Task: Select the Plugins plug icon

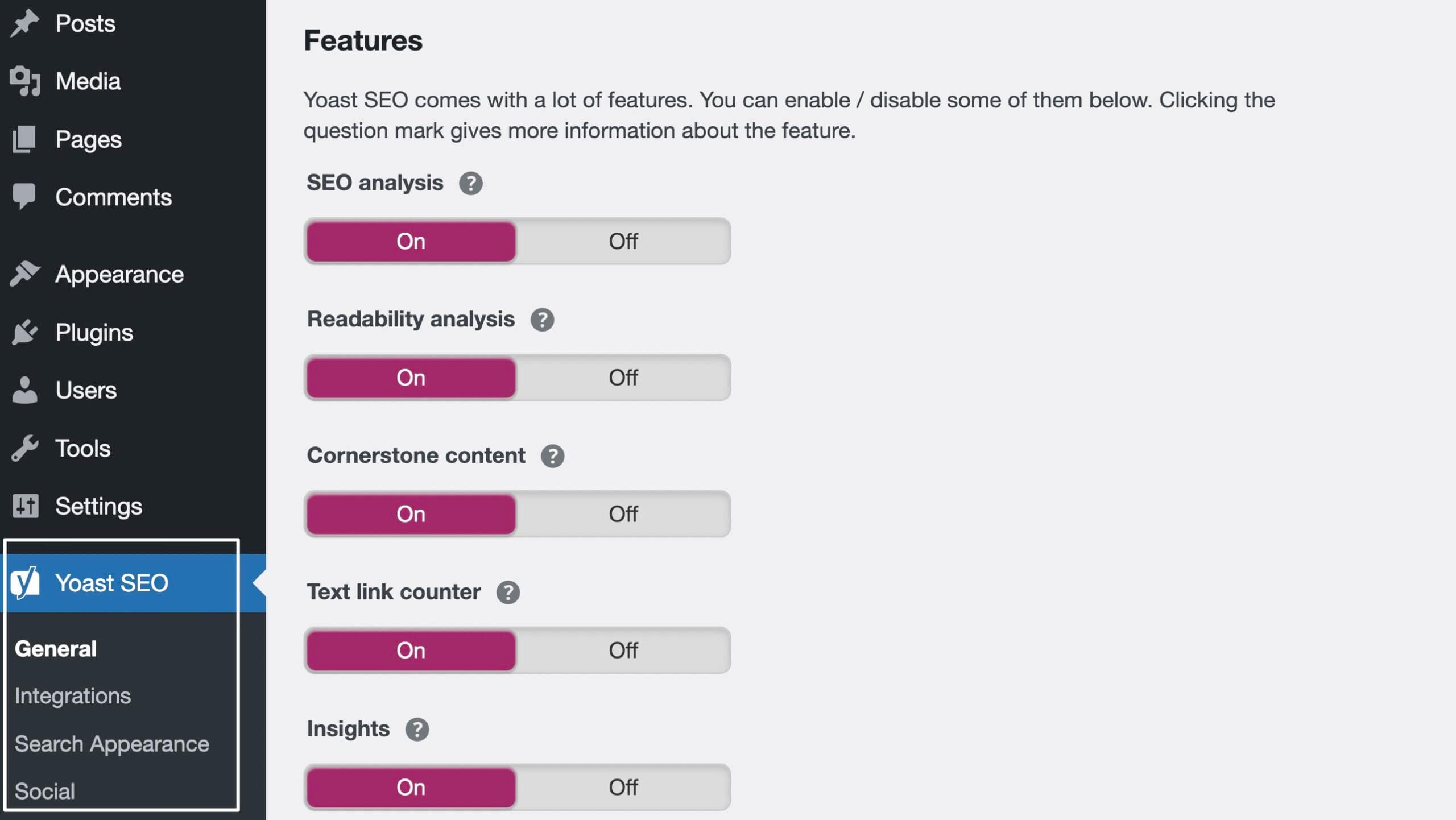Action: pyautogui.click(x=26, y=332)
